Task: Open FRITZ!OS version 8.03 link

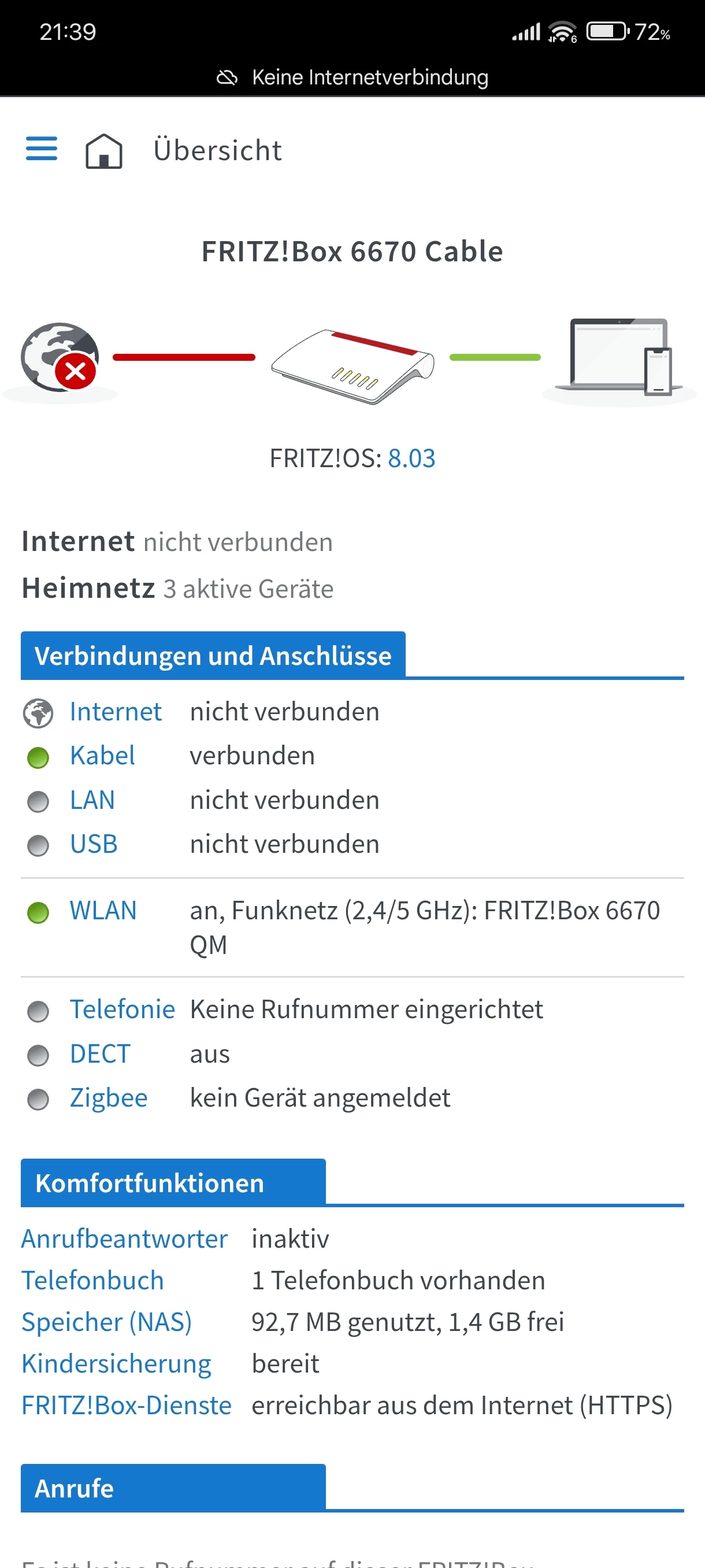Action: pos(412,458)
